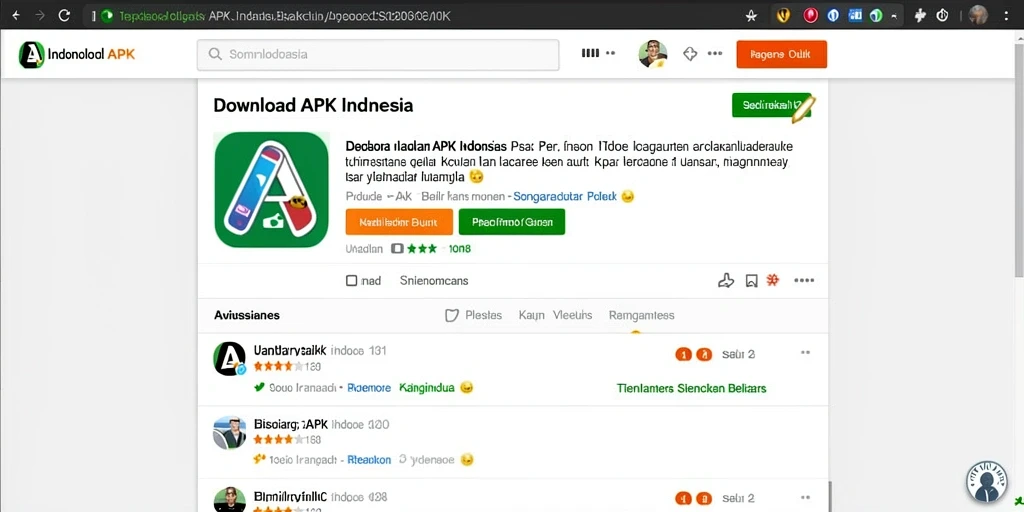This screenshot has height=512, width=1024.
Task: Open the app card three-dot menu
Action: (x=804, y=281)
